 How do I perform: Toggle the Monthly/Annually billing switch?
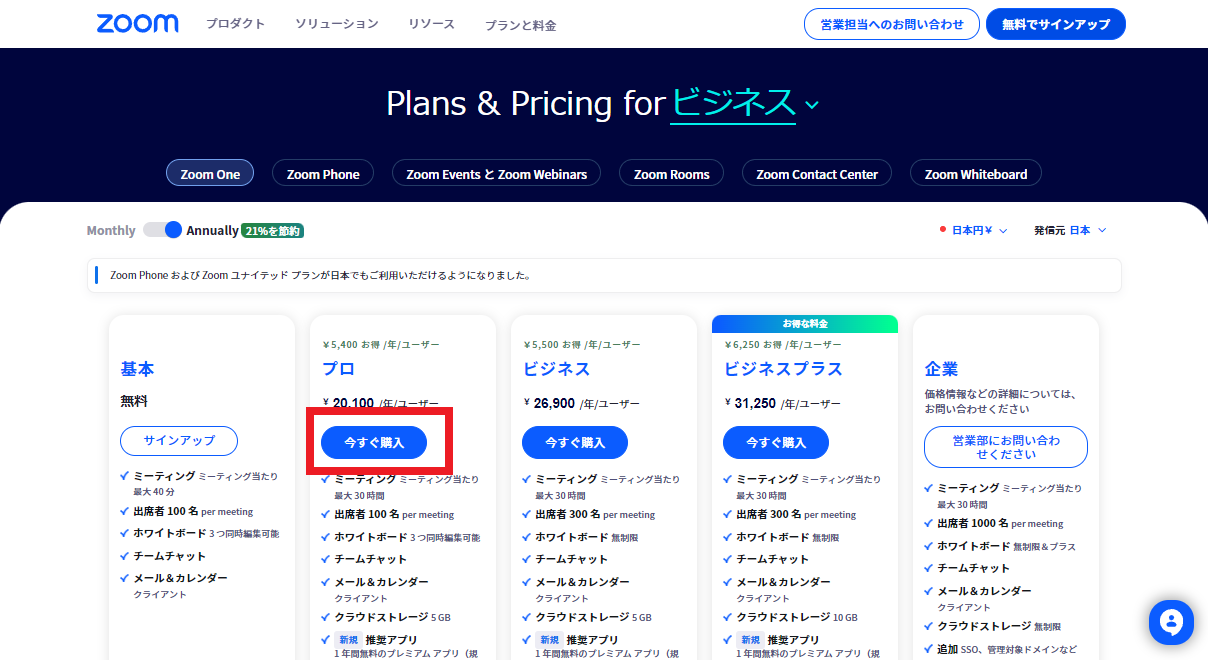pos(162,230)
